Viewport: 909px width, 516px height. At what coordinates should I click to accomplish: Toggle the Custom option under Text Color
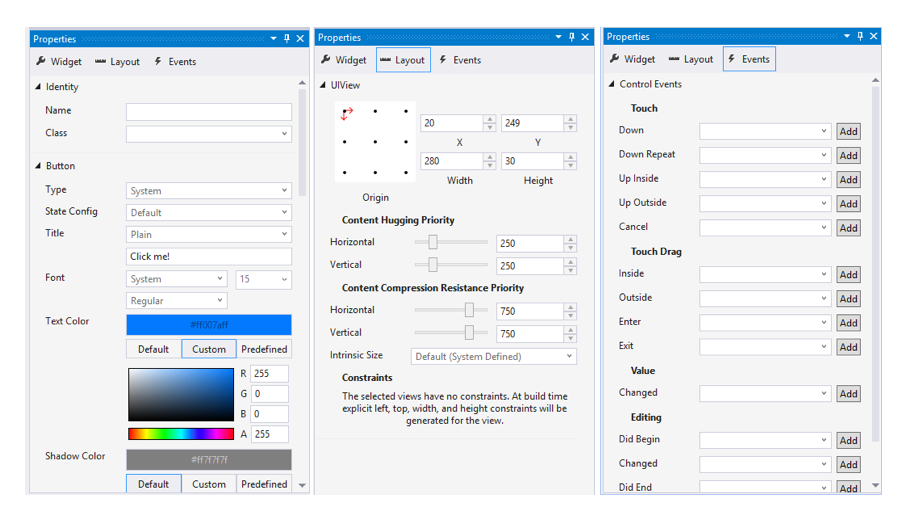tap(209, 349)
